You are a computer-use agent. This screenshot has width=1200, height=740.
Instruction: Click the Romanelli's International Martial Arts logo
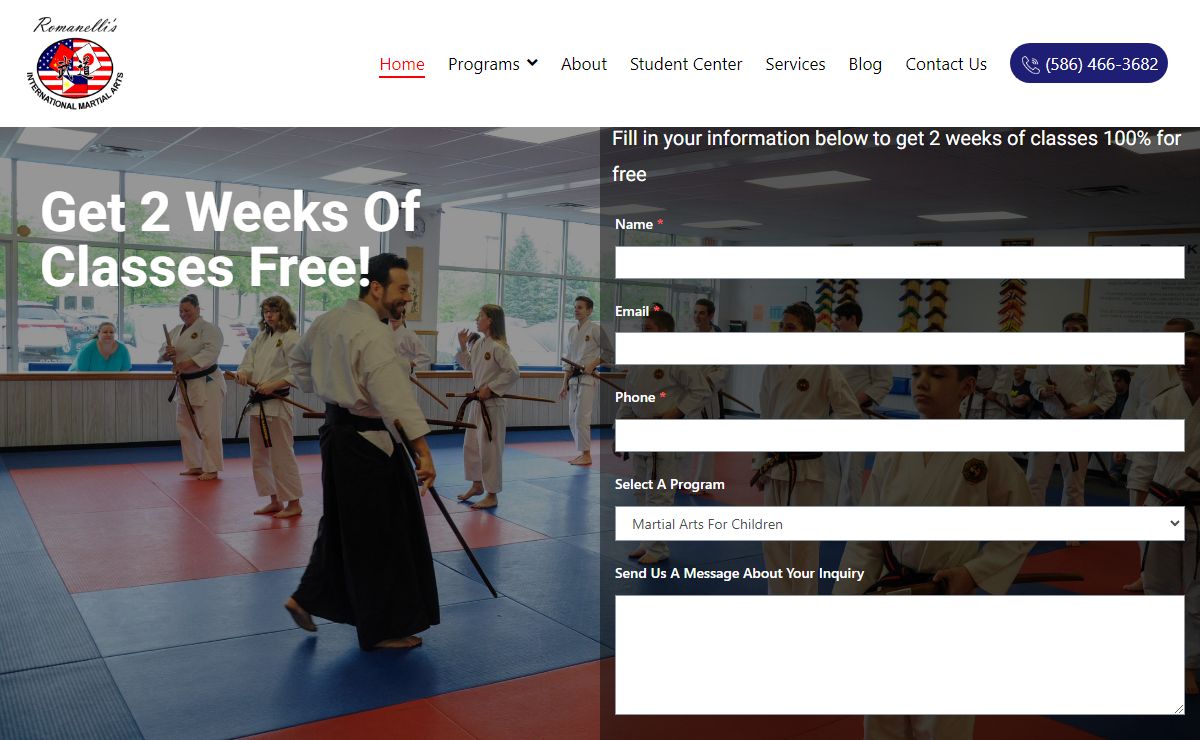74,63
